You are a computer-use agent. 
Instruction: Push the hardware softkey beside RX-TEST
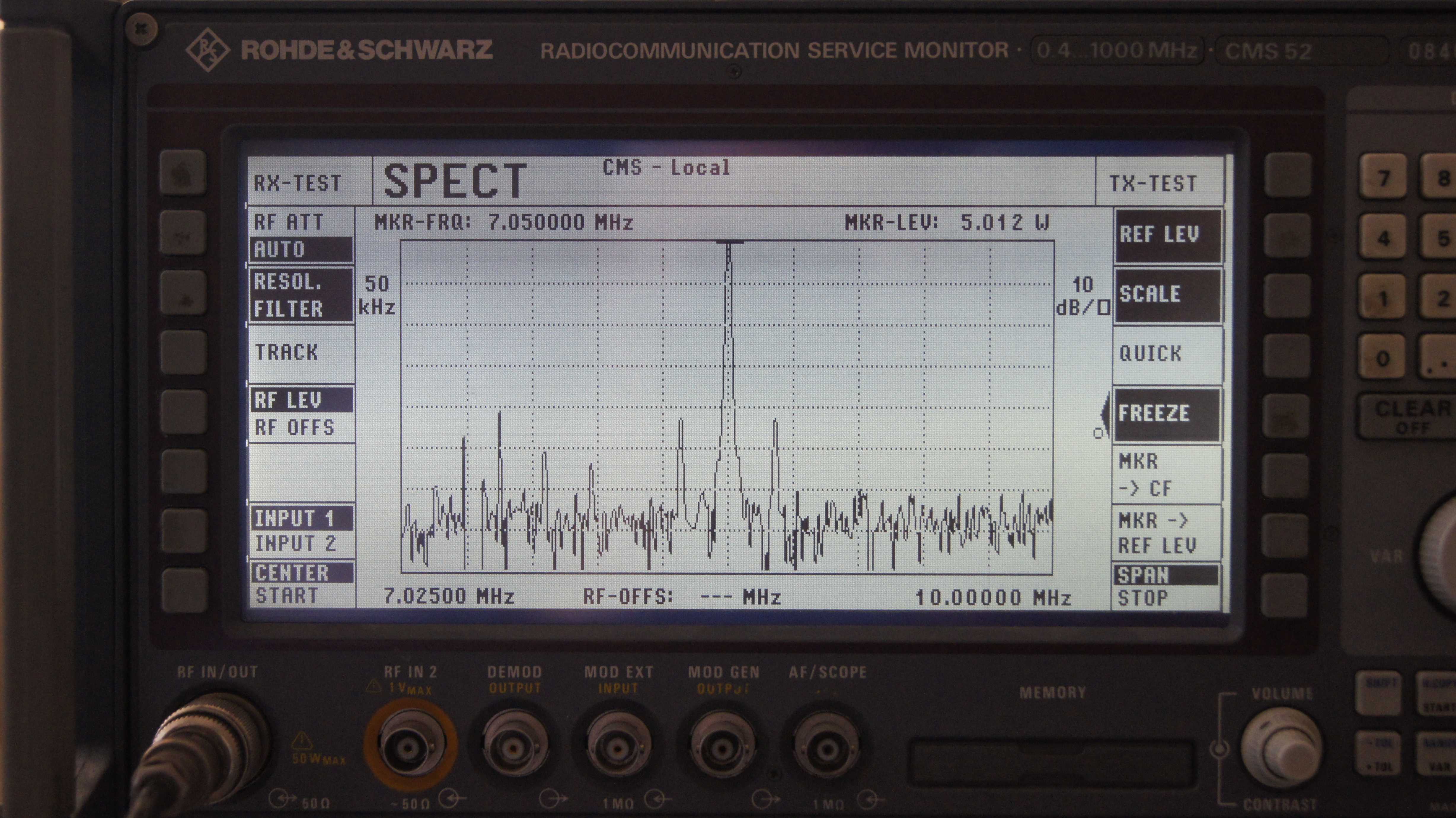(x=182, y=172)
